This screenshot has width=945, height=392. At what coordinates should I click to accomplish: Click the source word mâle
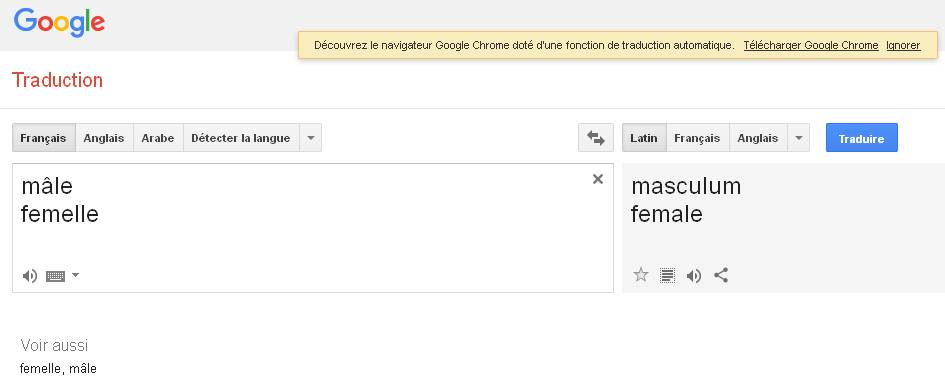click(46, 185)
